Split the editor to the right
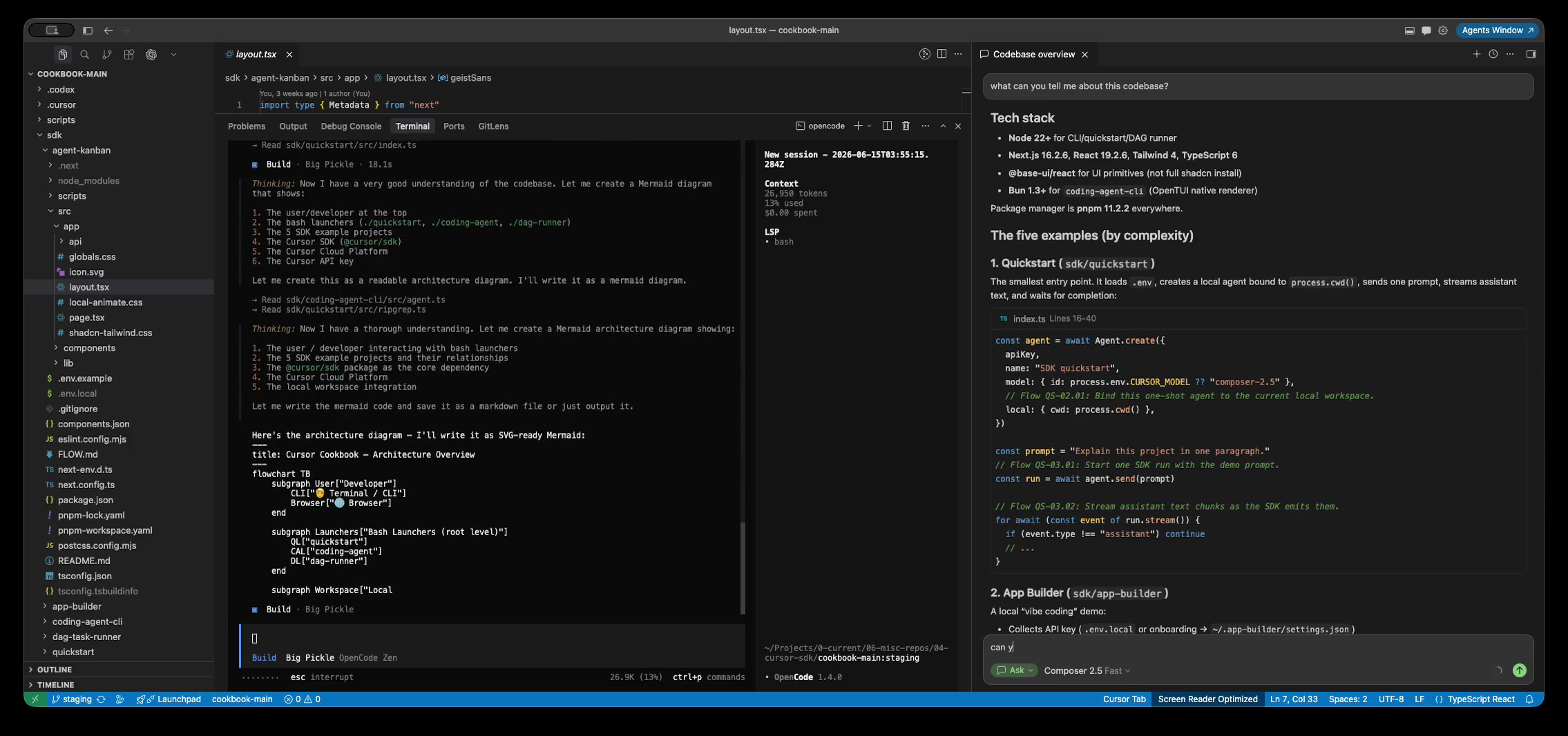The image size is (1568, 736). [x=941, y=54]
